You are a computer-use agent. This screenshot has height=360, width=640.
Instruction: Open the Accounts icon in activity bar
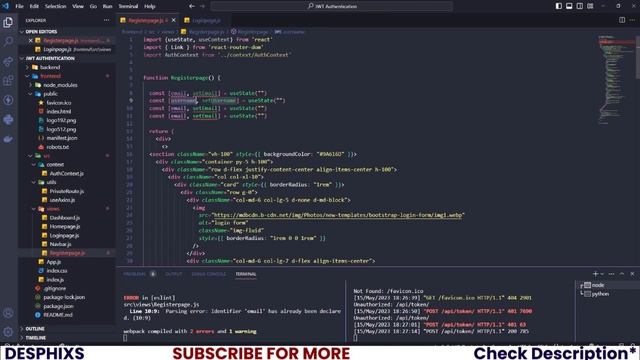8,313
